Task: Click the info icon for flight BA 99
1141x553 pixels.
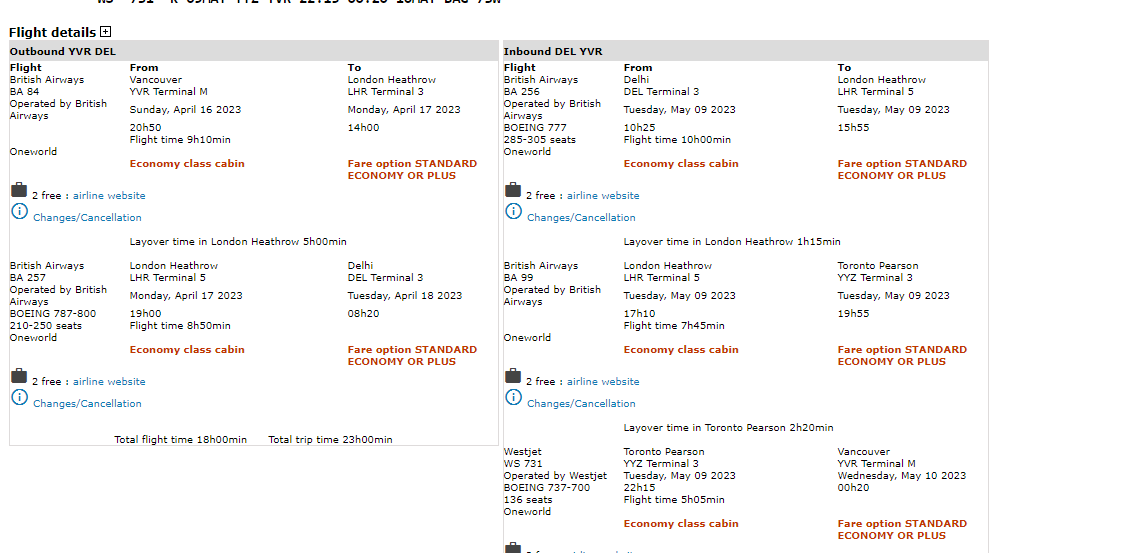Action: pyautogui.click(x=513, y=397)
